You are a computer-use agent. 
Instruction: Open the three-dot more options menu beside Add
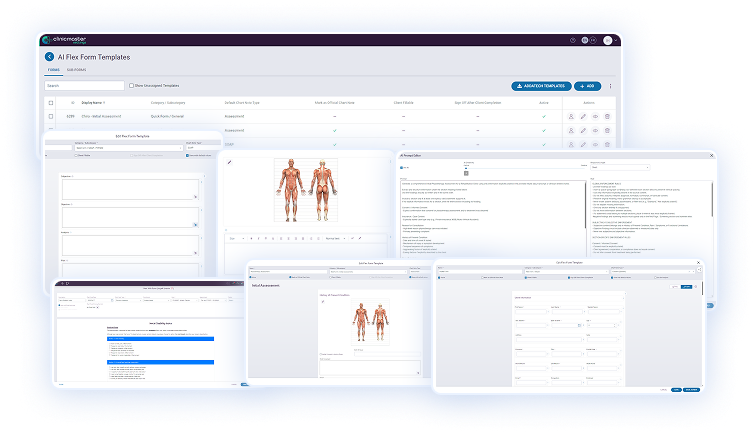coord(611,86)
